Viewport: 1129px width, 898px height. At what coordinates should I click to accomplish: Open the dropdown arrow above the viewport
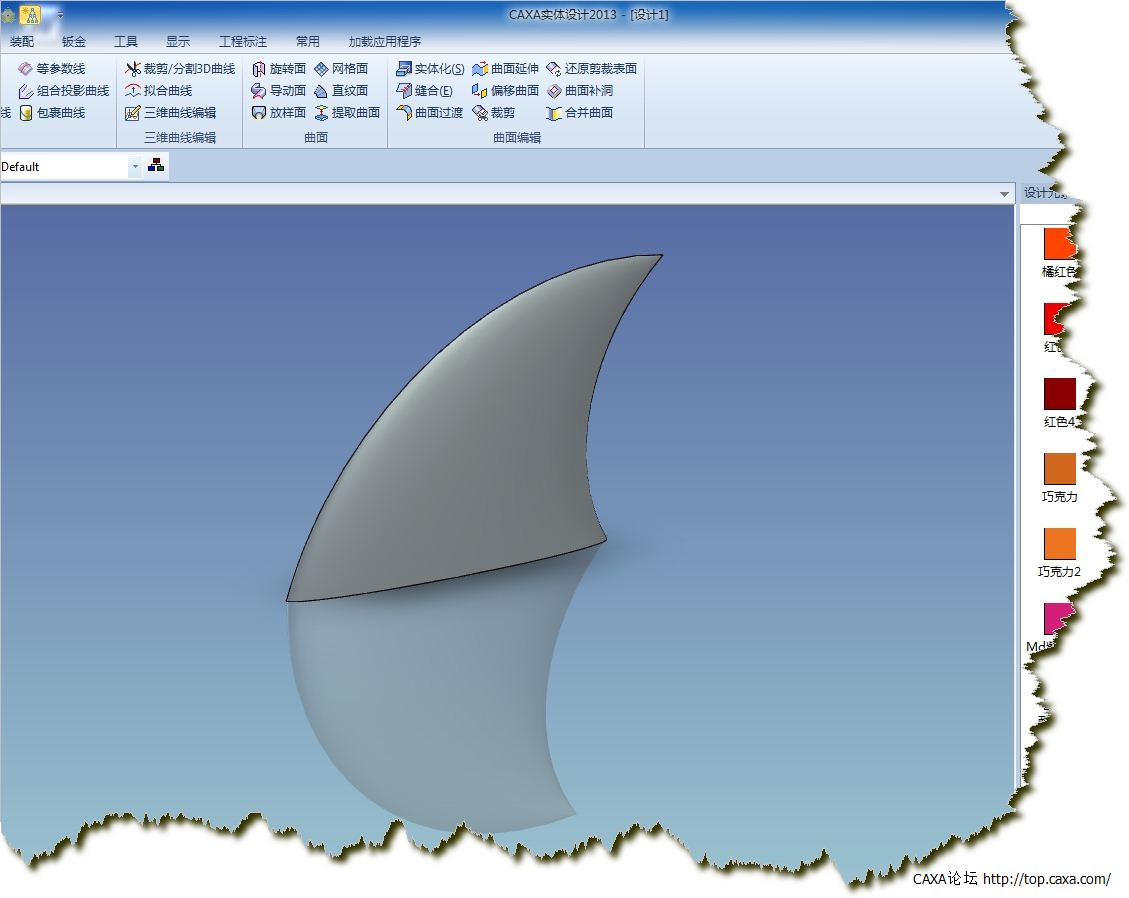[x=1004, y=194]
